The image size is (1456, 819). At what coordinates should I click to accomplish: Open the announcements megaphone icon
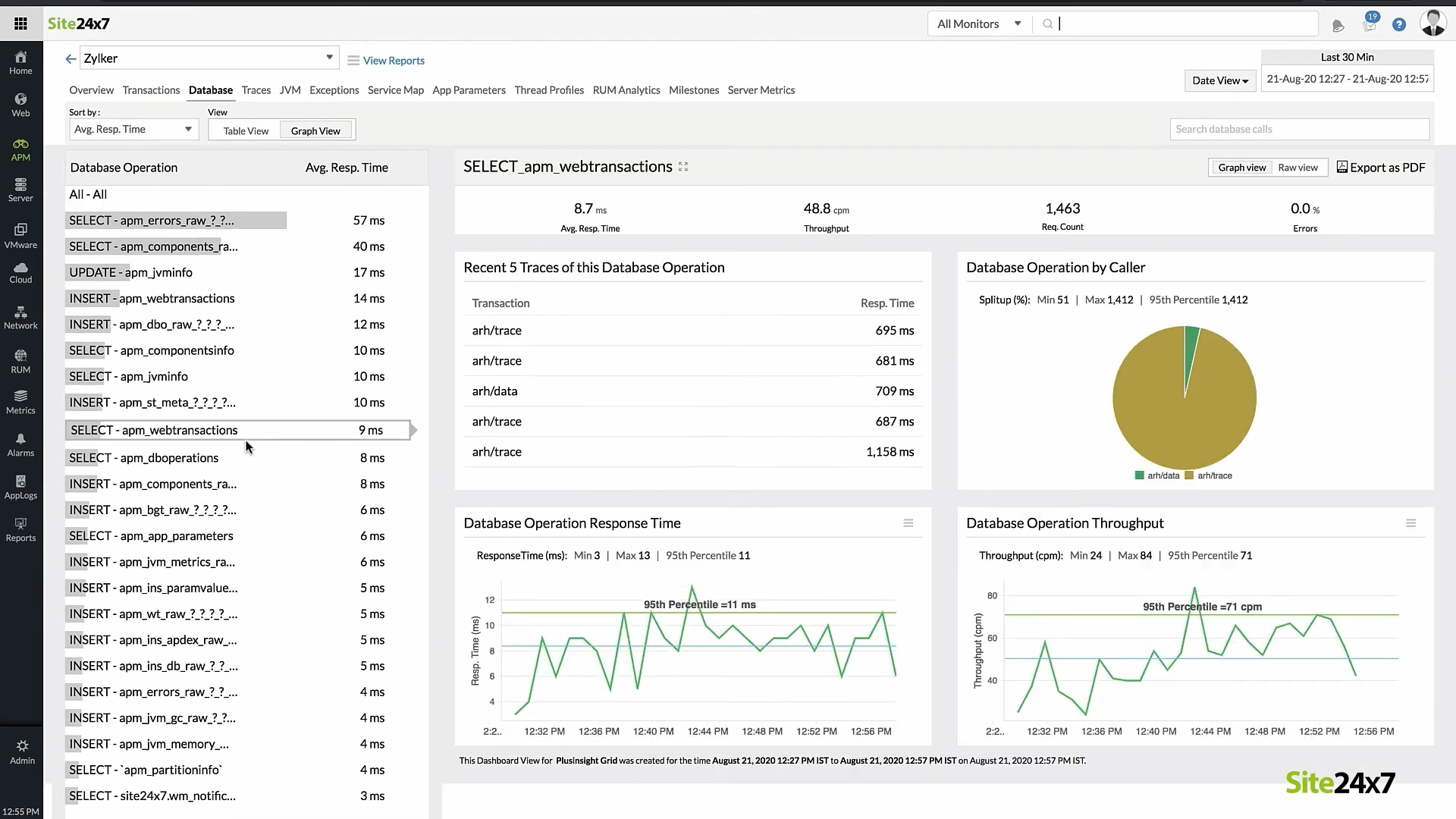[1338, 26]
